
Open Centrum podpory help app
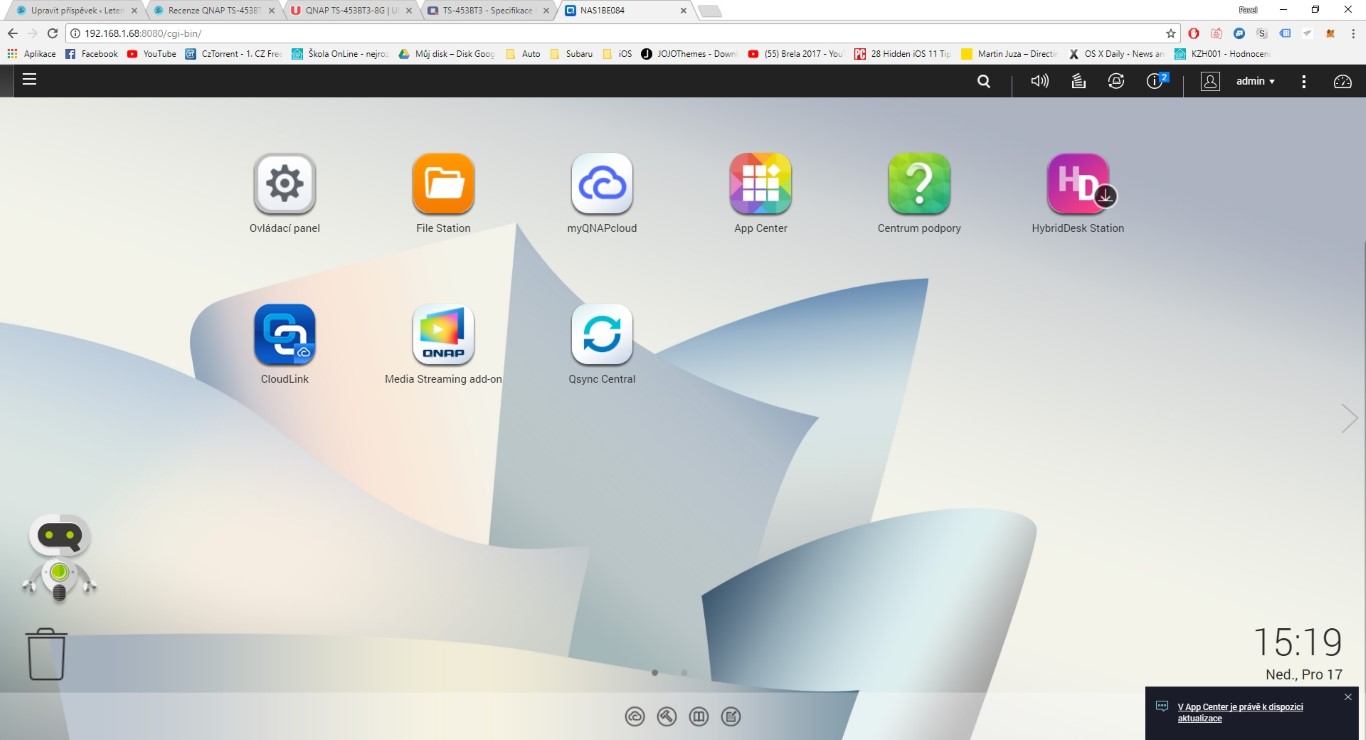[919, 184]
